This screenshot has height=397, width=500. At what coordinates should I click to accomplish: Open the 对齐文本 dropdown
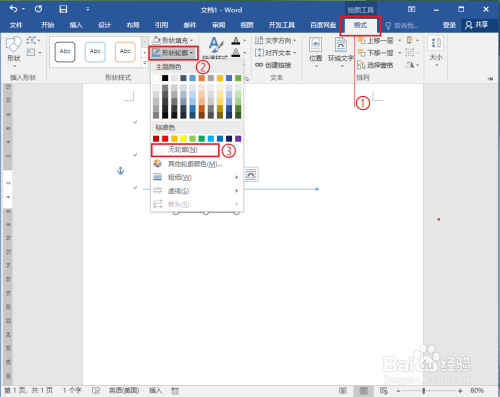point(275,53)
